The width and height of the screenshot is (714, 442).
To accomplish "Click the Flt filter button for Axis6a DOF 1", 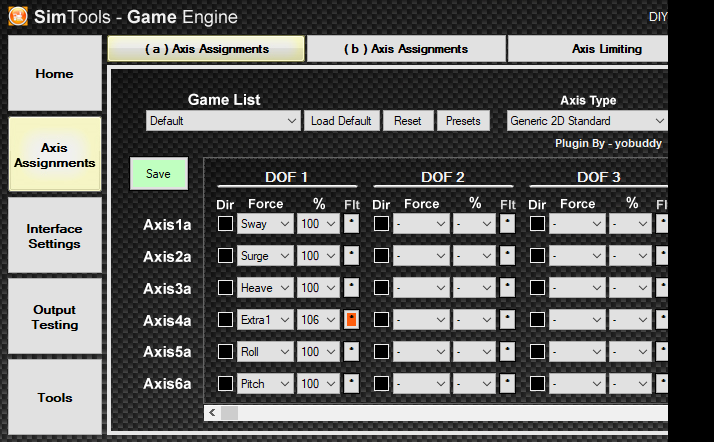I will (351, 383).
